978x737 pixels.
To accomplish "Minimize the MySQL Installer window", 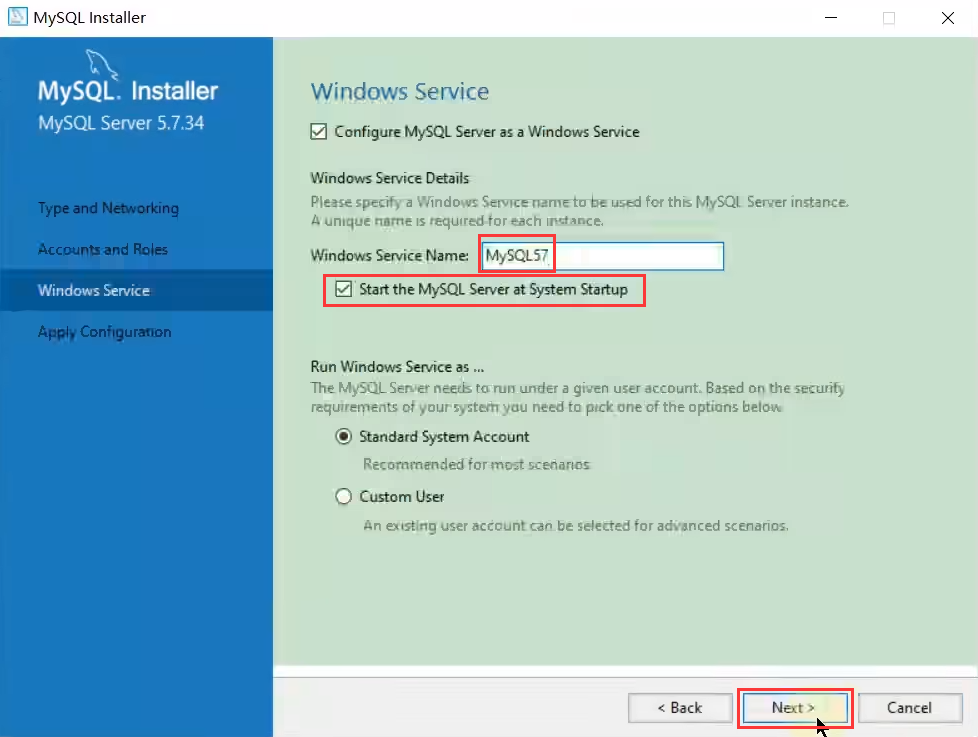I will point(831,17).
